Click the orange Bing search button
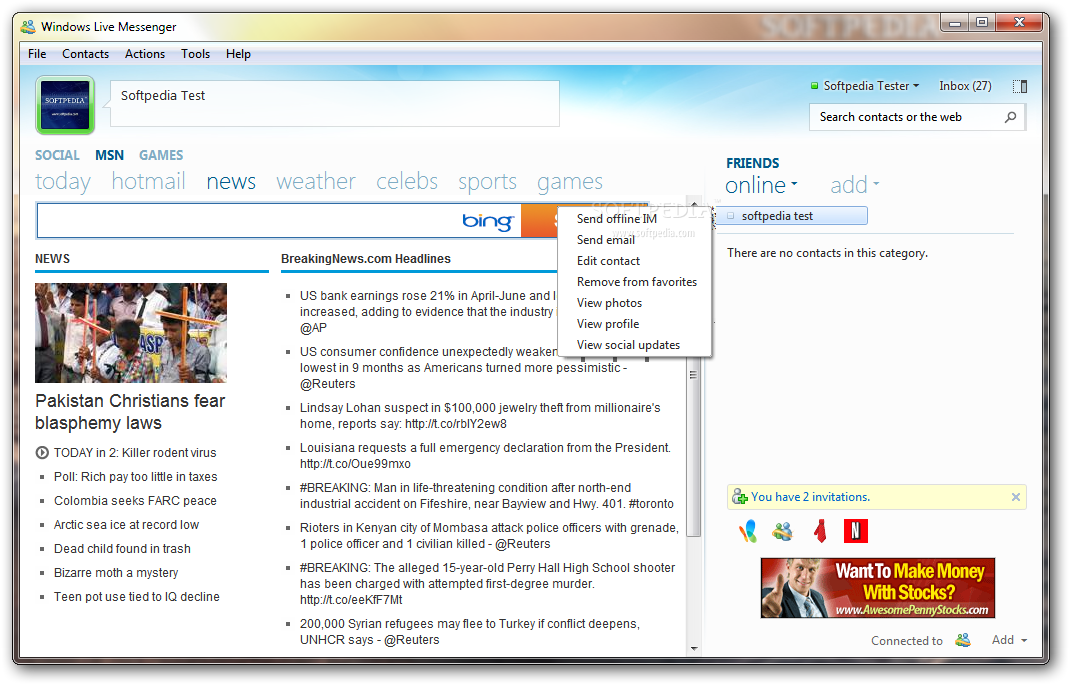The image size is (1070, 685). click(540, 220)
